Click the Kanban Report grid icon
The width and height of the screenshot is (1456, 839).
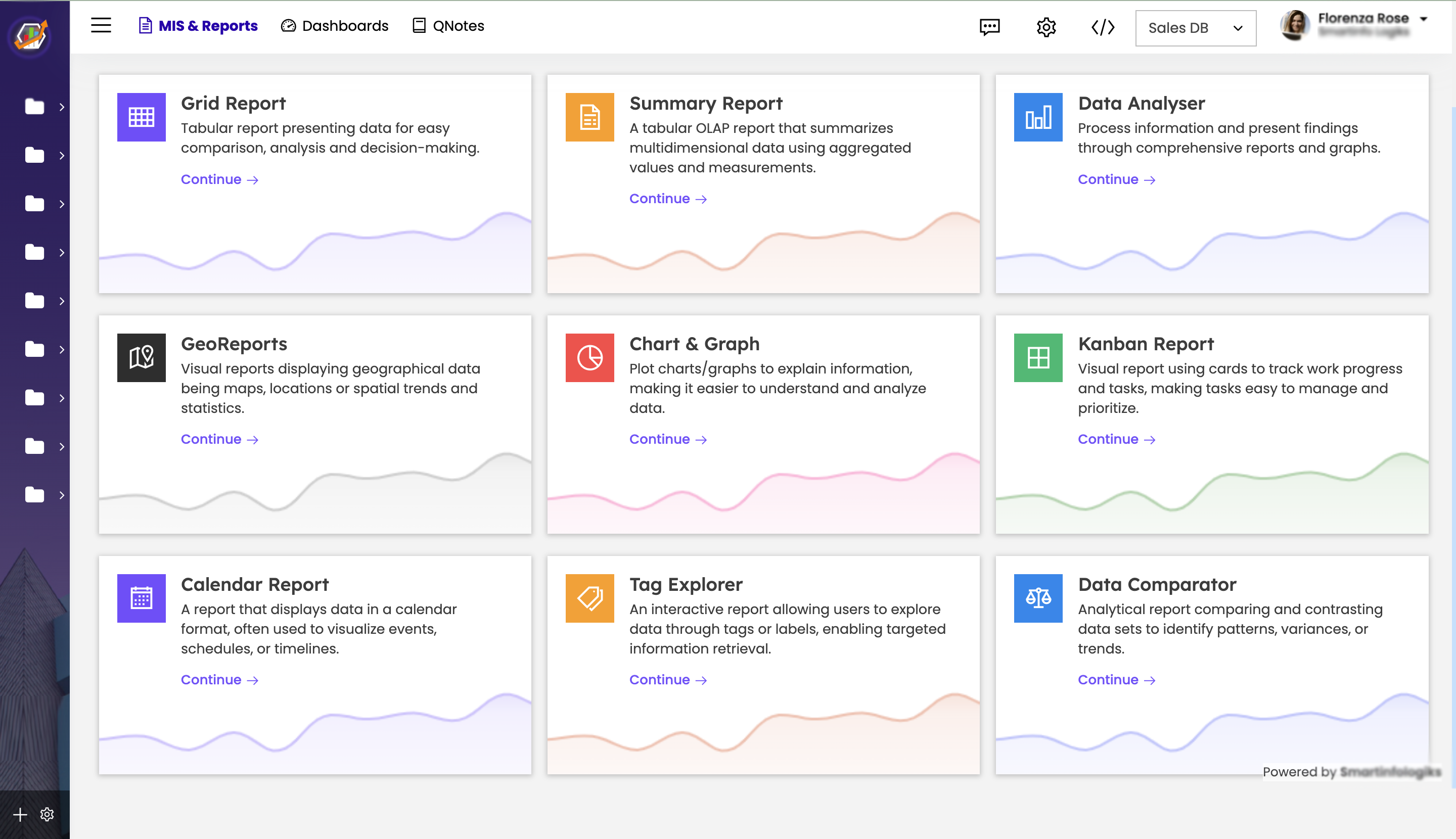pos(1037,357)
